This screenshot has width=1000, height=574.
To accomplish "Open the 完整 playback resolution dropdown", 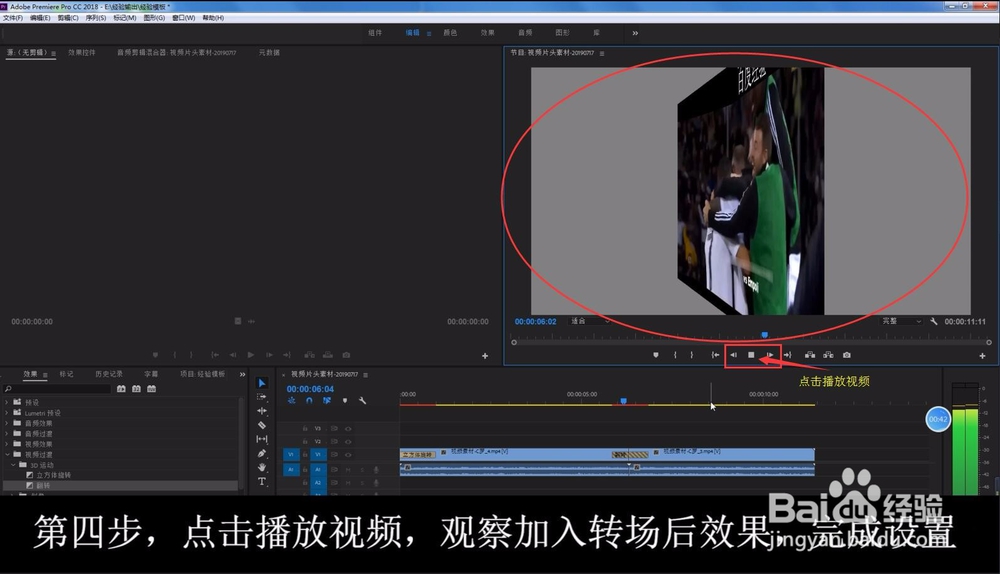I will 901,321.
